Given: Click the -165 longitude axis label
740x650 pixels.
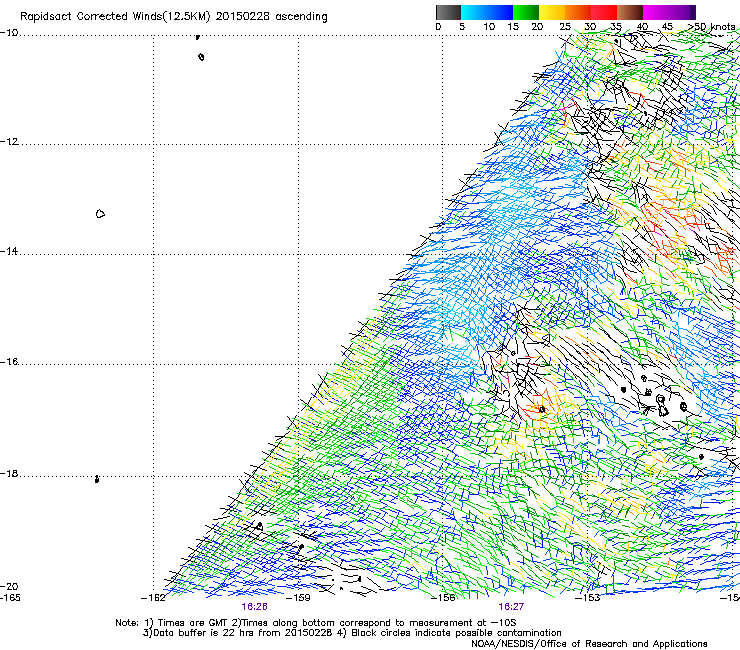Looking at the screenshot, I should (10, 598).
